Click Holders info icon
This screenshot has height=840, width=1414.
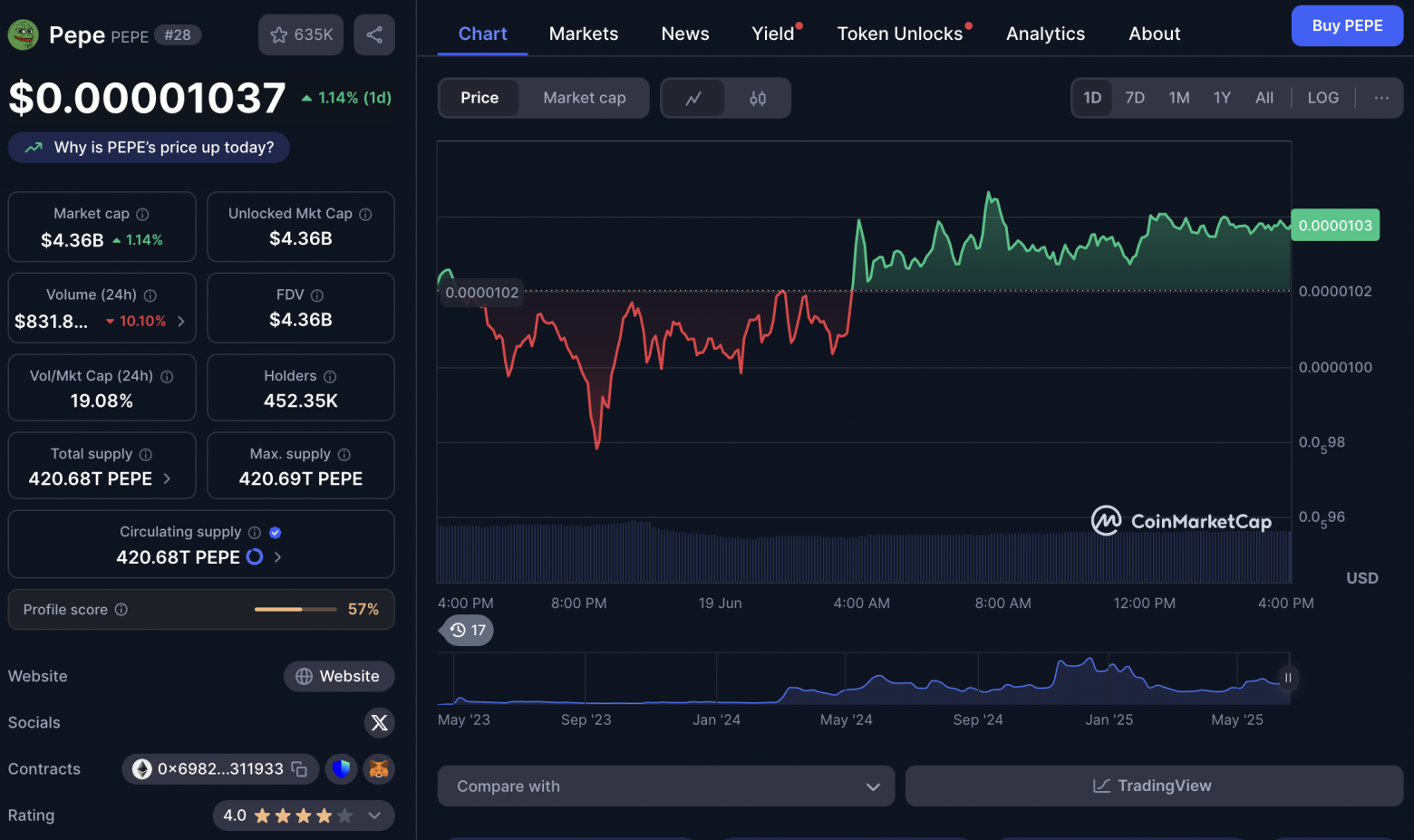(x=330, y=377)
